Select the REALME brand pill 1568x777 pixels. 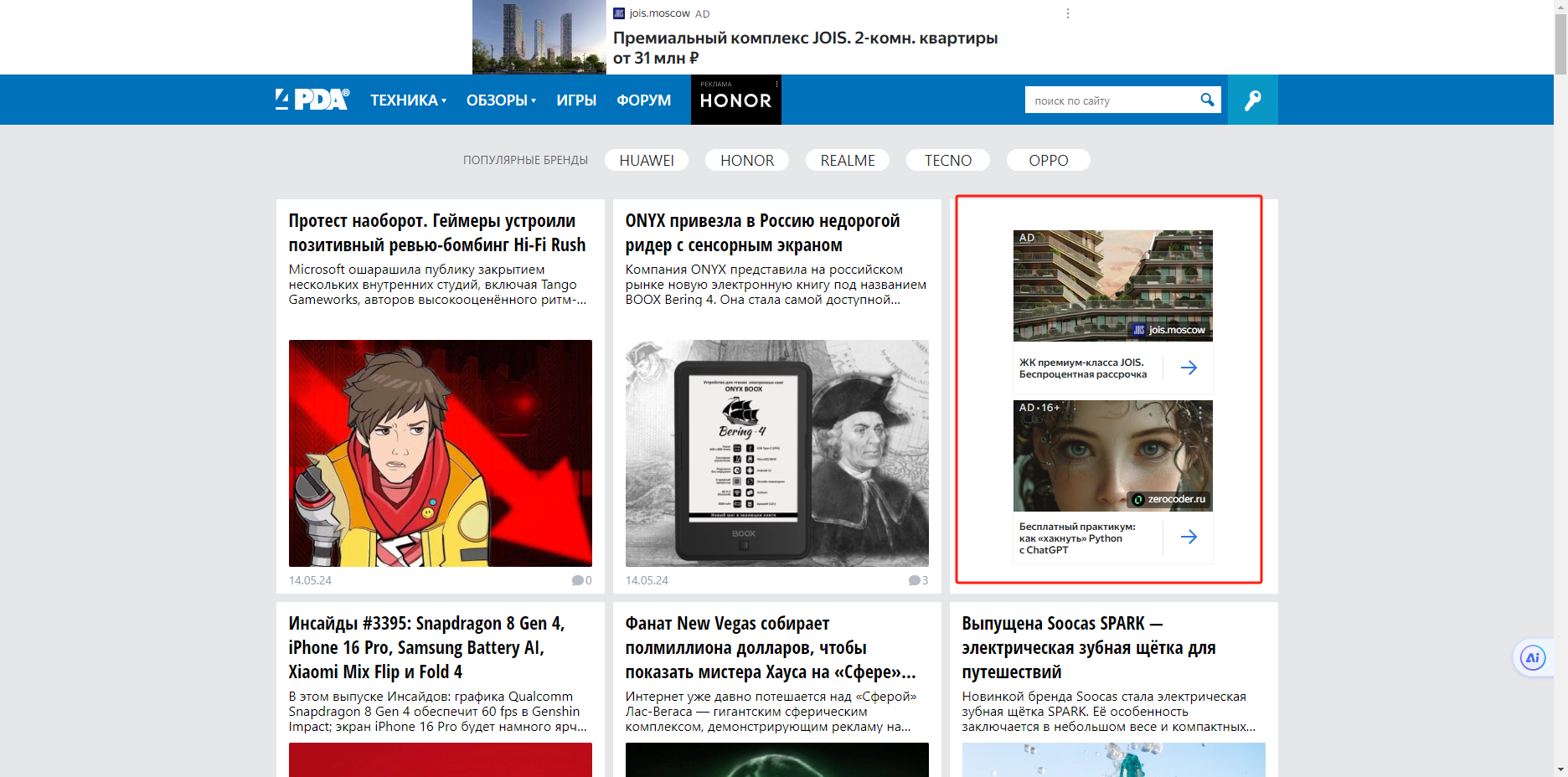tap(848, 160)
